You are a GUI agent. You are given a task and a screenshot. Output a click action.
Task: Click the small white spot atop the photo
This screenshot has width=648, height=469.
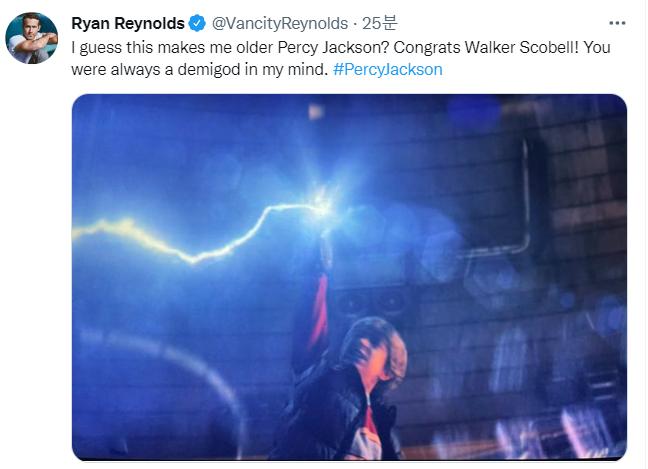(x=316, y=111)
